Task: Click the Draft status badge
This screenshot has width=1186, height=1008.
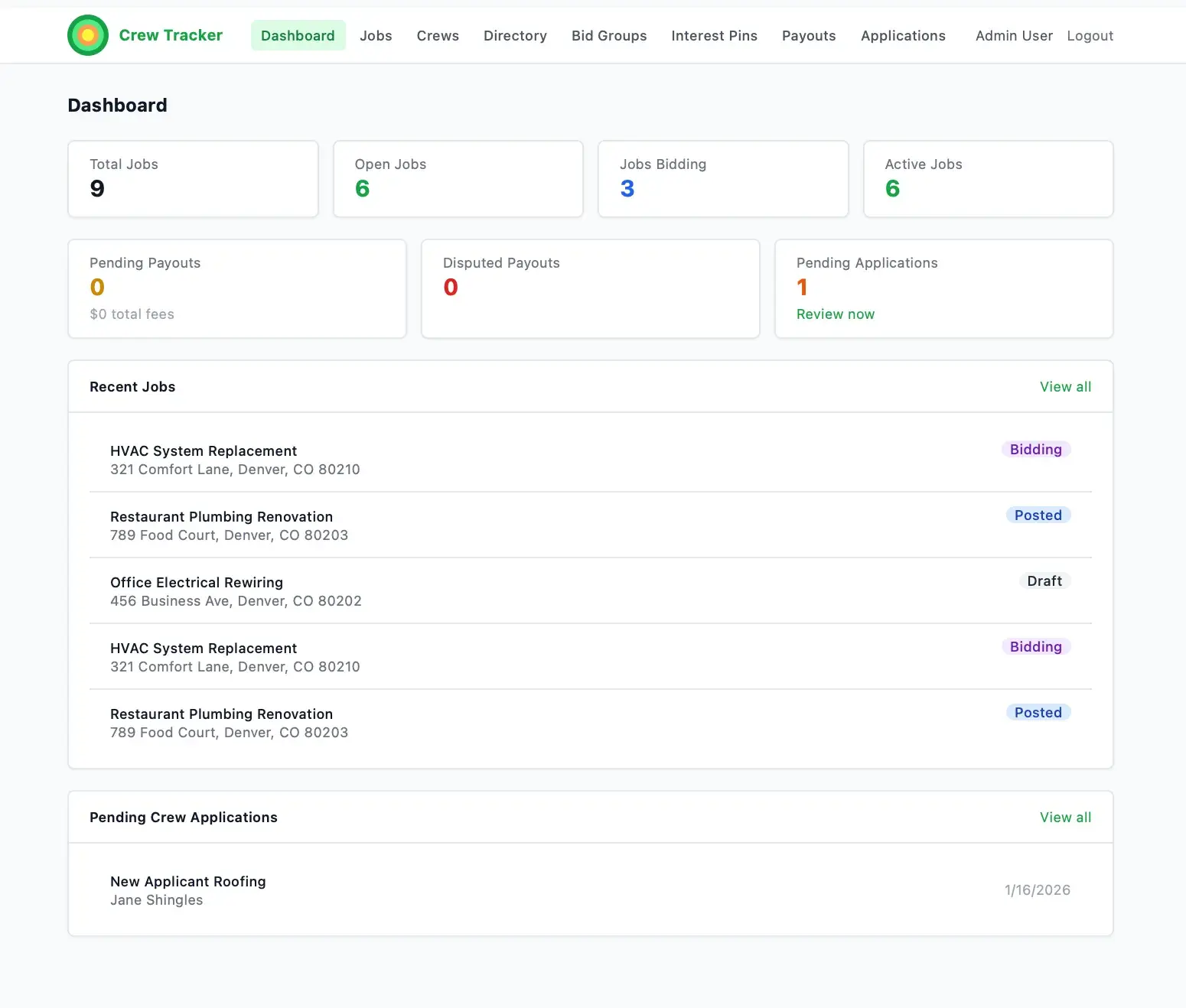Action: click(1044, 581)
